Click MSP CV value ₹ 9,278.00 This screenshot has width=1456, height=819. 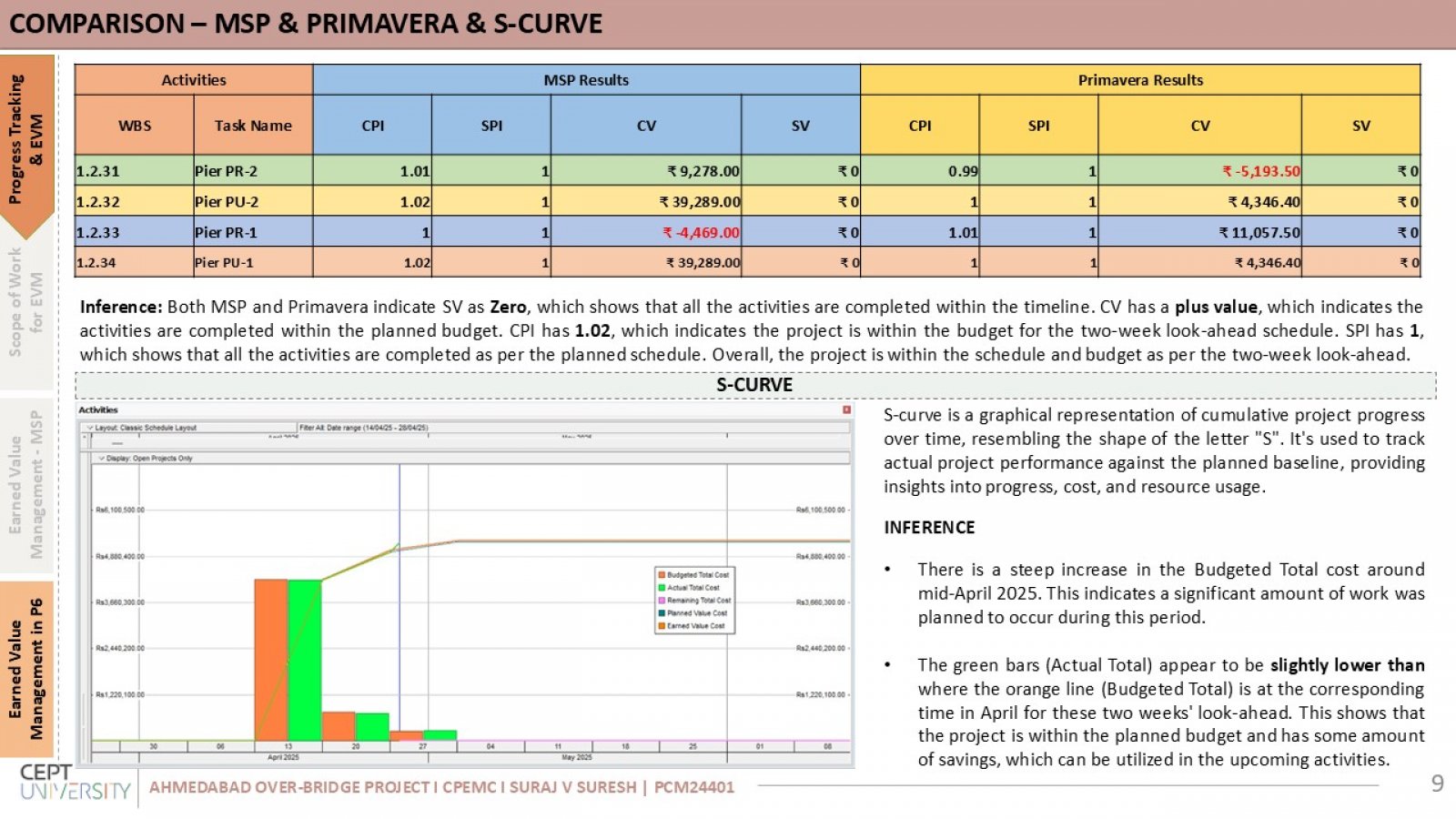[x=703, y=171]
